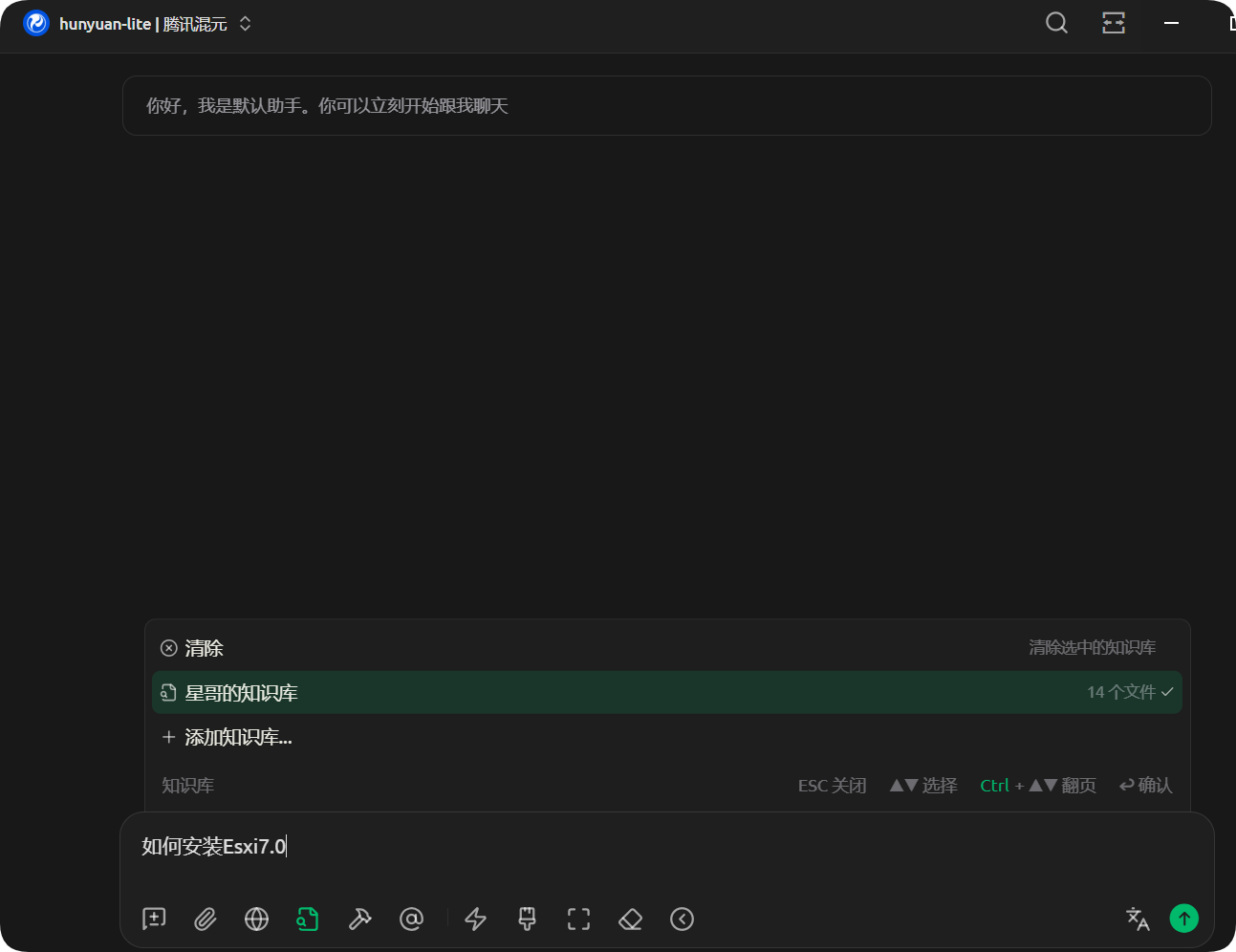Screen dimensions: 1236x952
Task: Toggle the green knowledge base icon
Action: [308, 919]
